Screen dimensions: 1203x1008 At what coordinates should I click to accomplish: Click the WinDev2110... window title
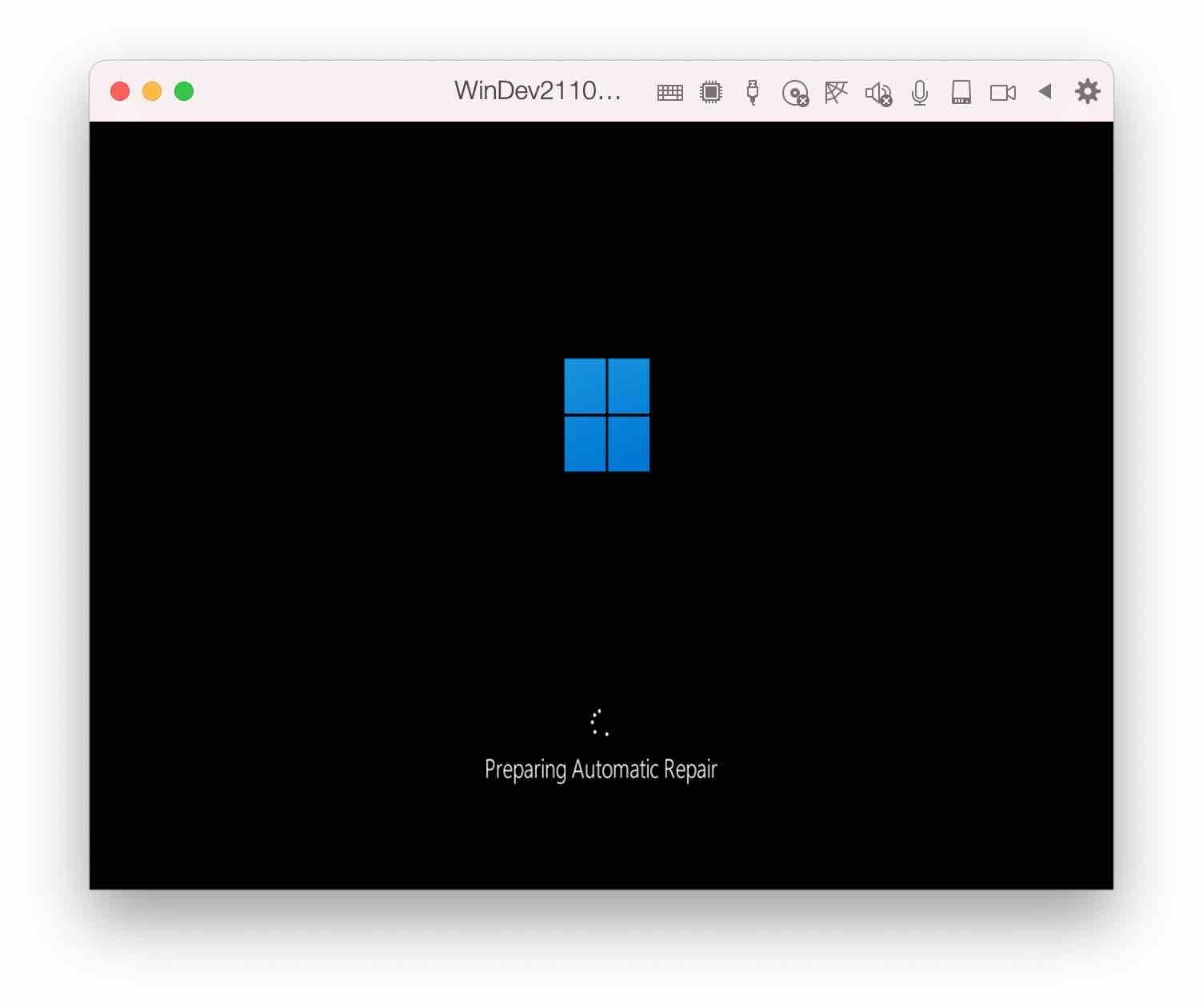pyautogui.click(x=538, y=90)
